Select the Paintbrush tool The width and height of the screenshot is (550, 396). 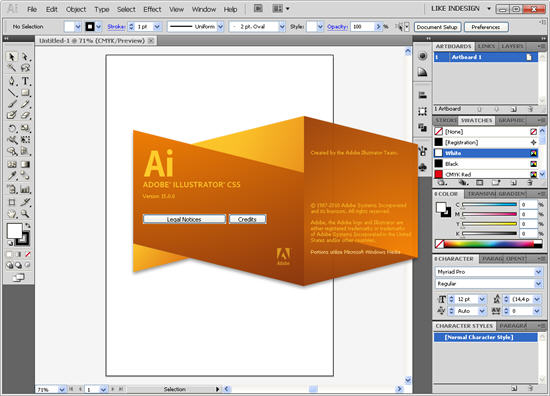[12, 104]
